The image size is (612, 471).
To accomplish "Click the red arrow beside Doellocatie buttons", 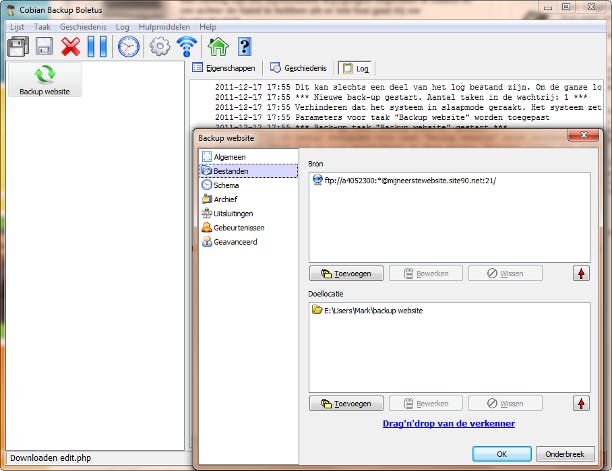I will click(x=581, y=403).
